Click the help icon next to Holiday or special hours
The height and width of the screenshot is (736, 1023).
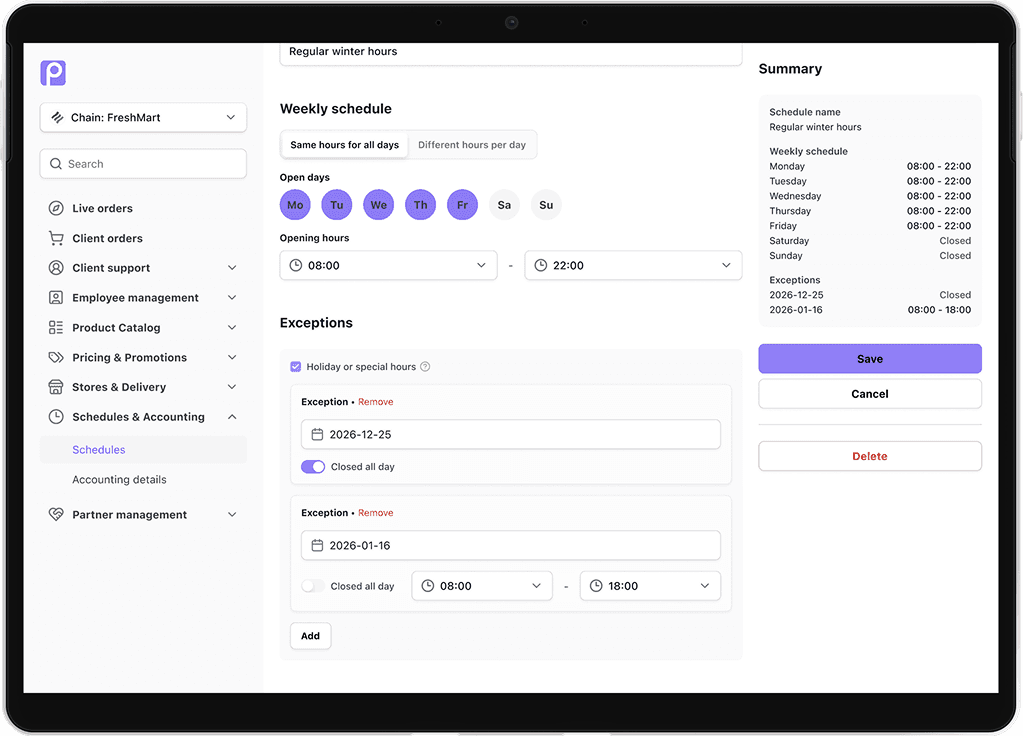click(x=425, y=367)
